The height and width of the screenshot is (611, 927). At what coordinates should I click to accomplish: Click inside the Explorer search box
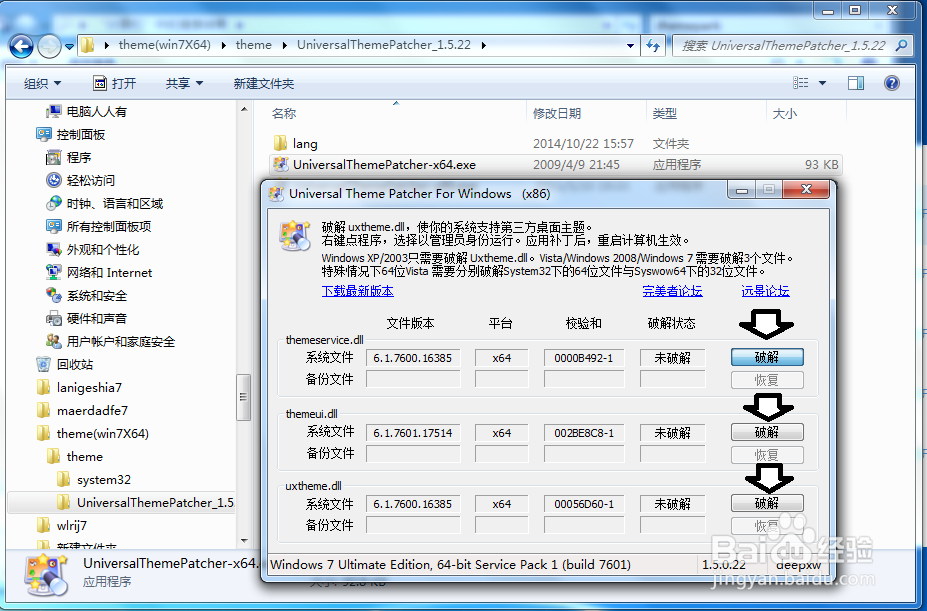pos(790,46)
